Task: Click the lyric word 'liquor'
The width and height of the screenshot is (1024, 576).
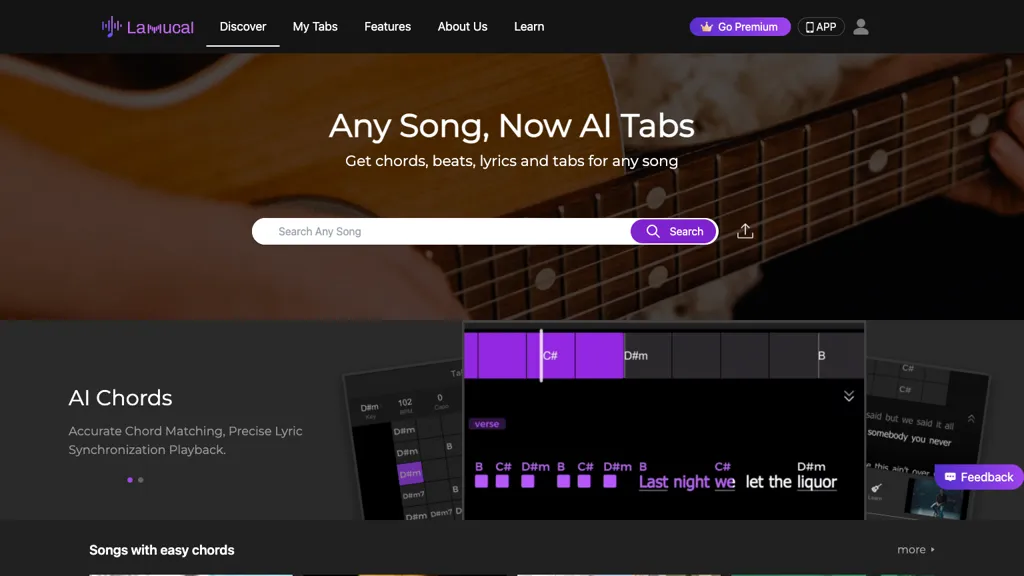Action: 817,482
